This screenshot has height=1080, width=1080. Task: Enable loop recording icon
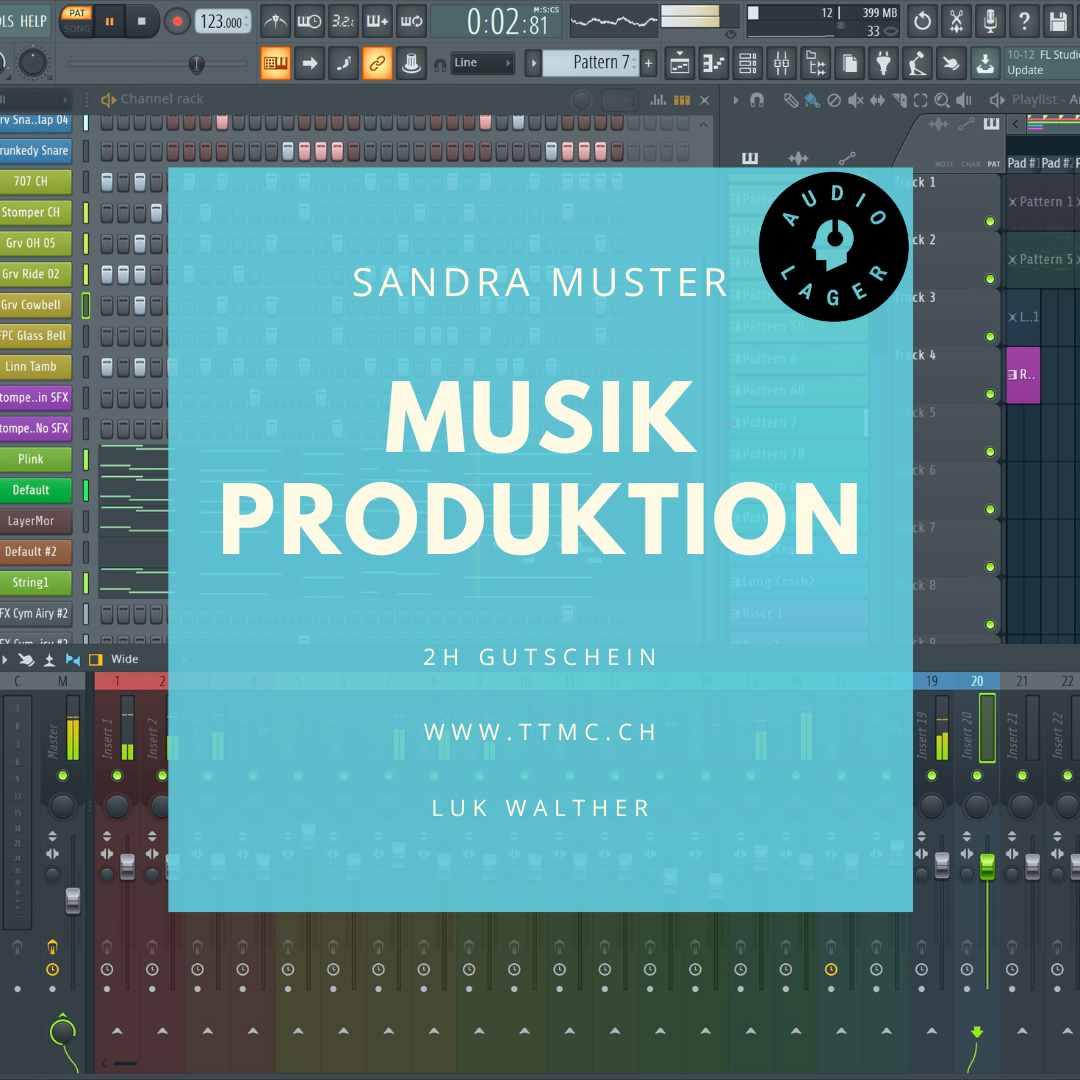point(411,21)
